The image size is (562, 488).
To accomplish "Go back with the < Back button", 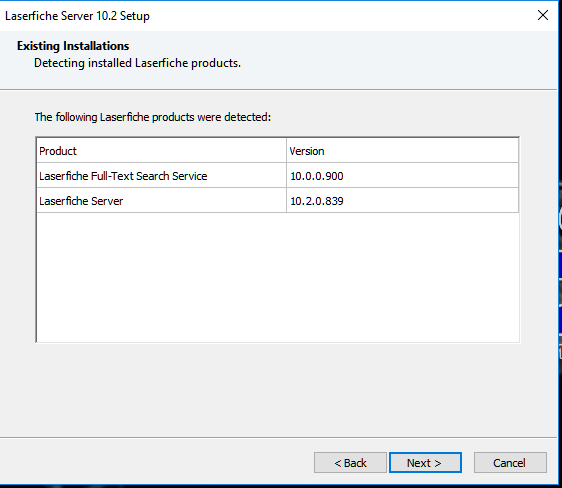I will pyautogui.click(x=350, y=463).
